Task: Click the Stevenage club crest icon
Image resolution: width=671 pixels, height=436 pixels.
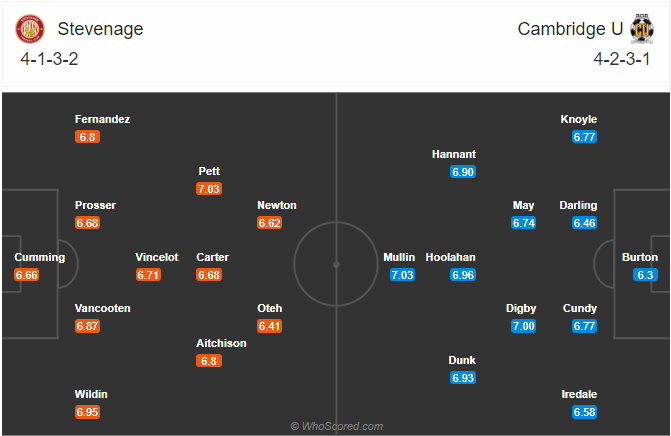Action: point(30,29)
